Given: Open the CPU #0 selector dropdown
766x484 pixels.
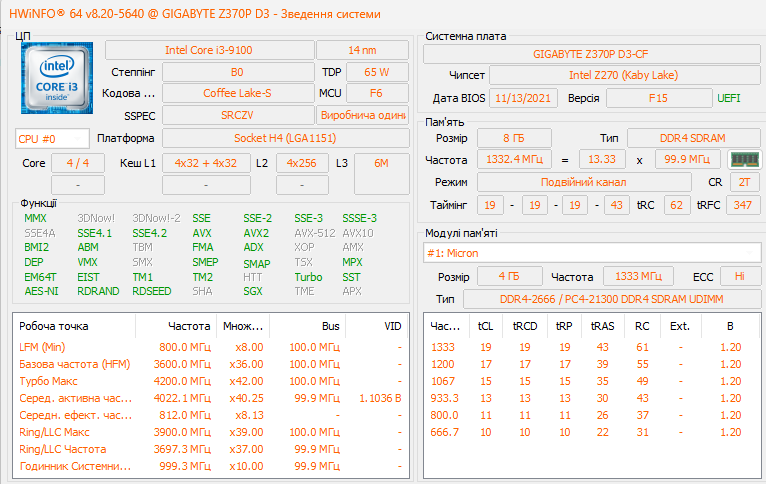Looking at the screenshot, I should click(x=52, y=139).
